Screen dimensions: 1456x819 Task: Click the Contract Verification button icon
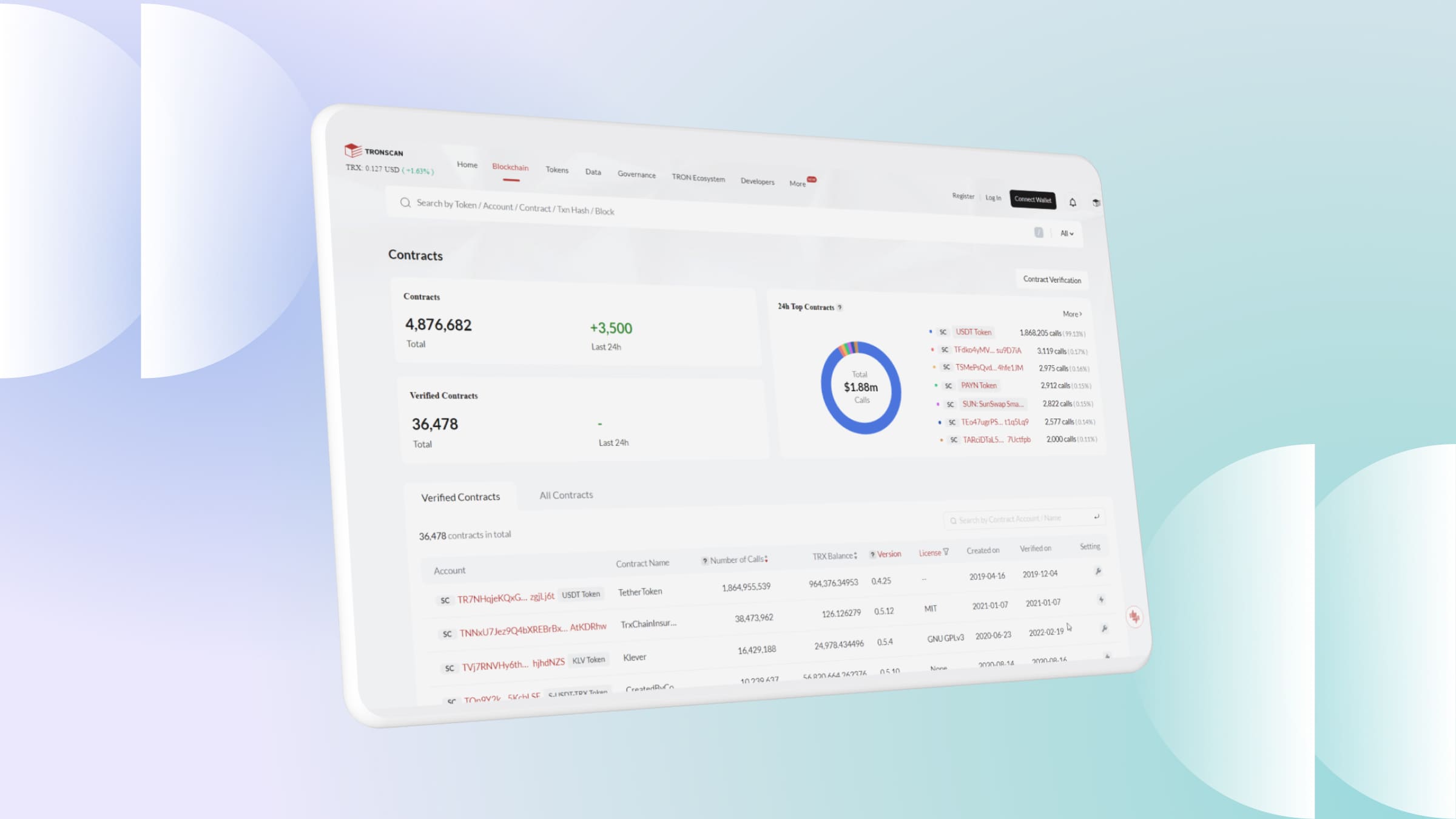point(1050,279)
